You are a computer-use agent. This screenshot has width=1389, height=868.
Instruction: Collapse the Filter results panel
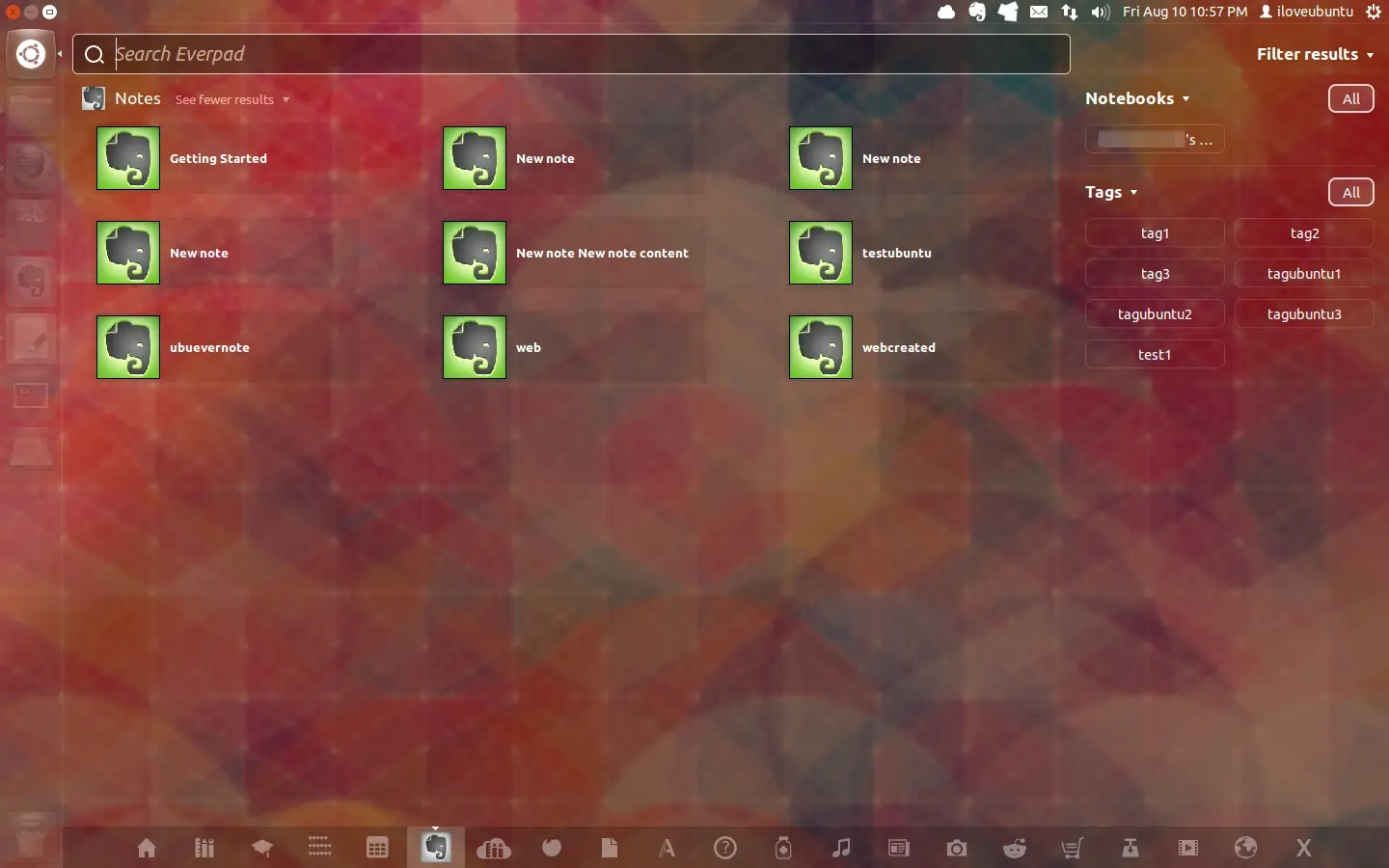tap(1315, 54)
